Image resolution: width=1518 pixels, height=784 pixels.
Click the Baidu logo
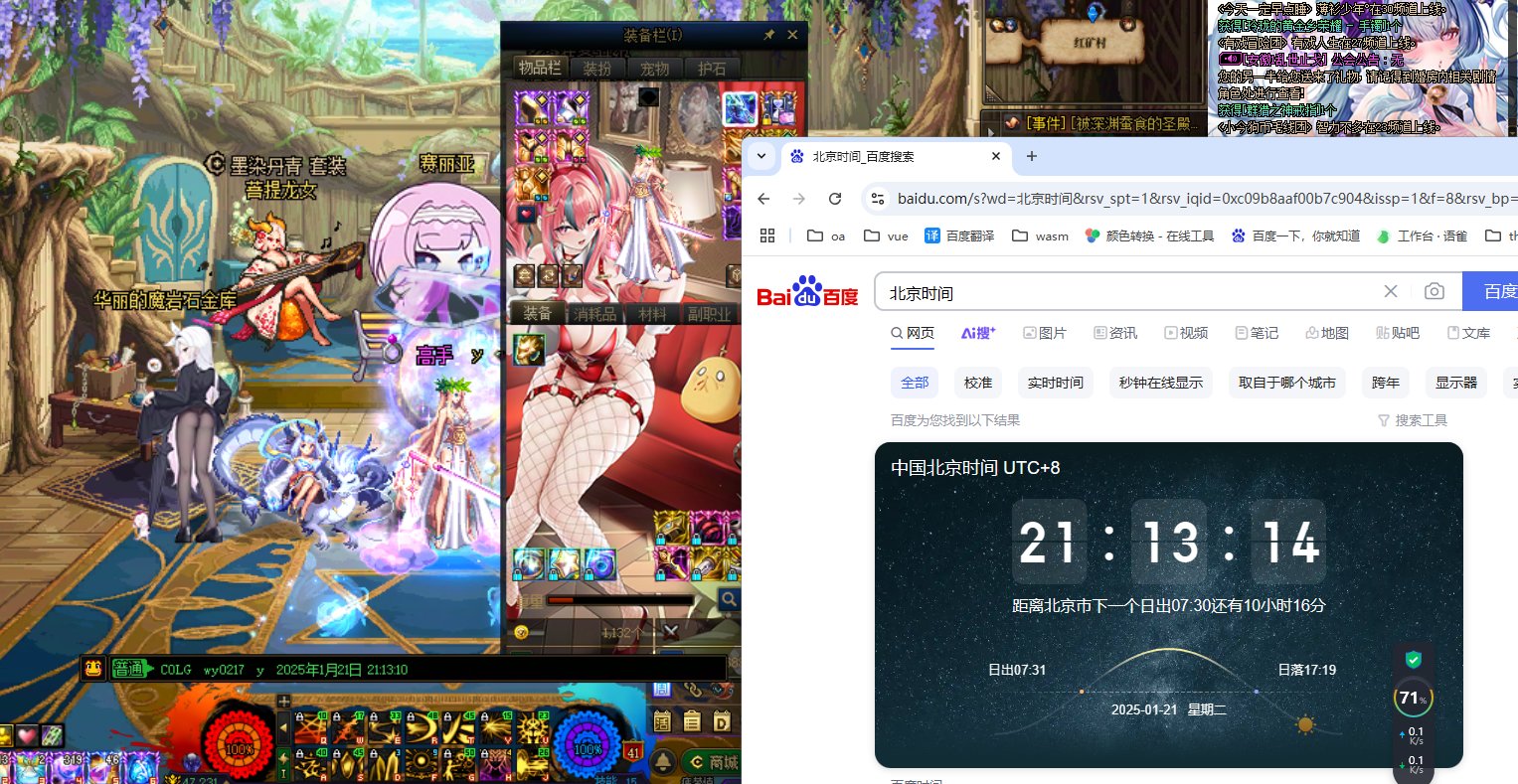tap(807, 292)
